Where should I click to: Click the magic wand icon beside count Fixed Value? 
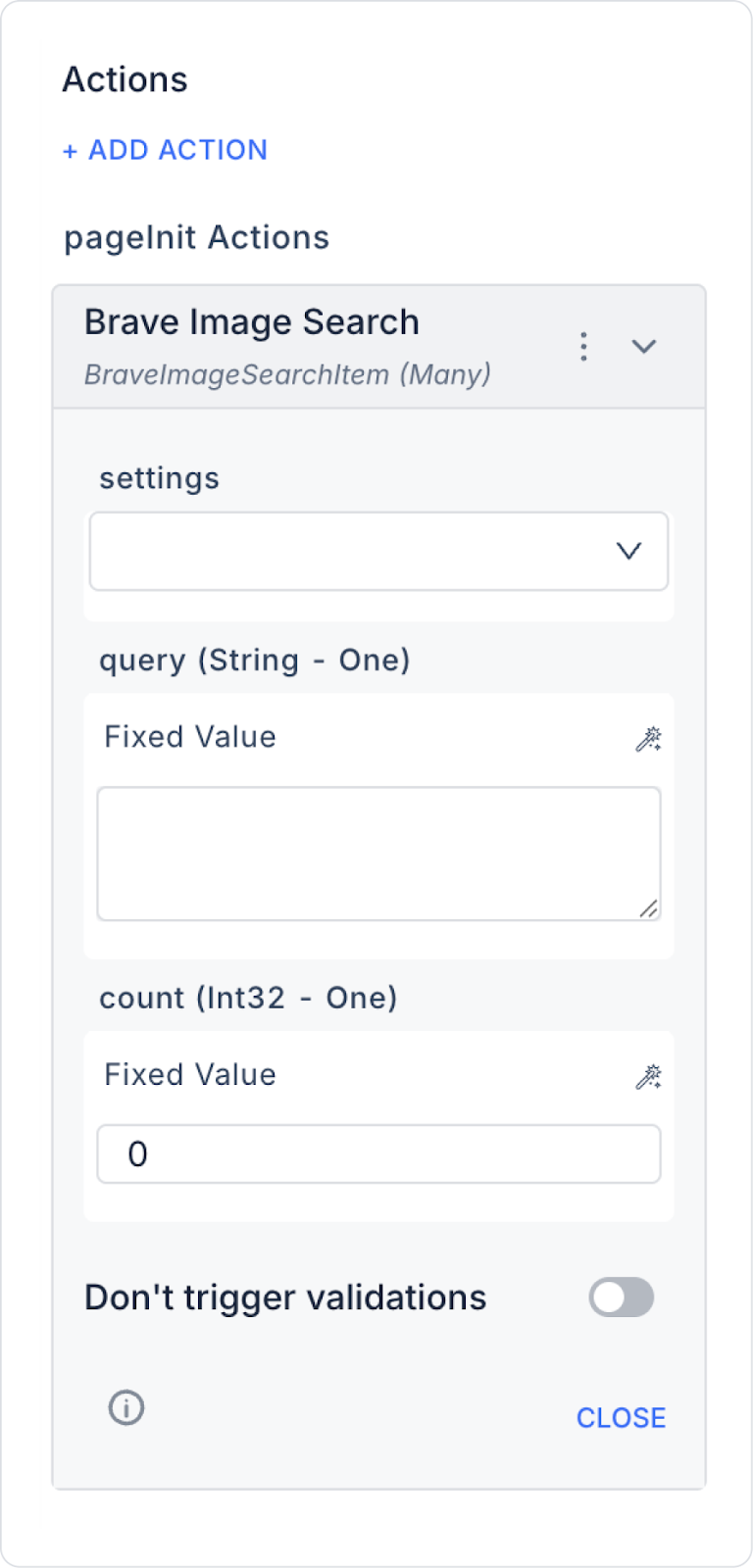point(648,1077)
